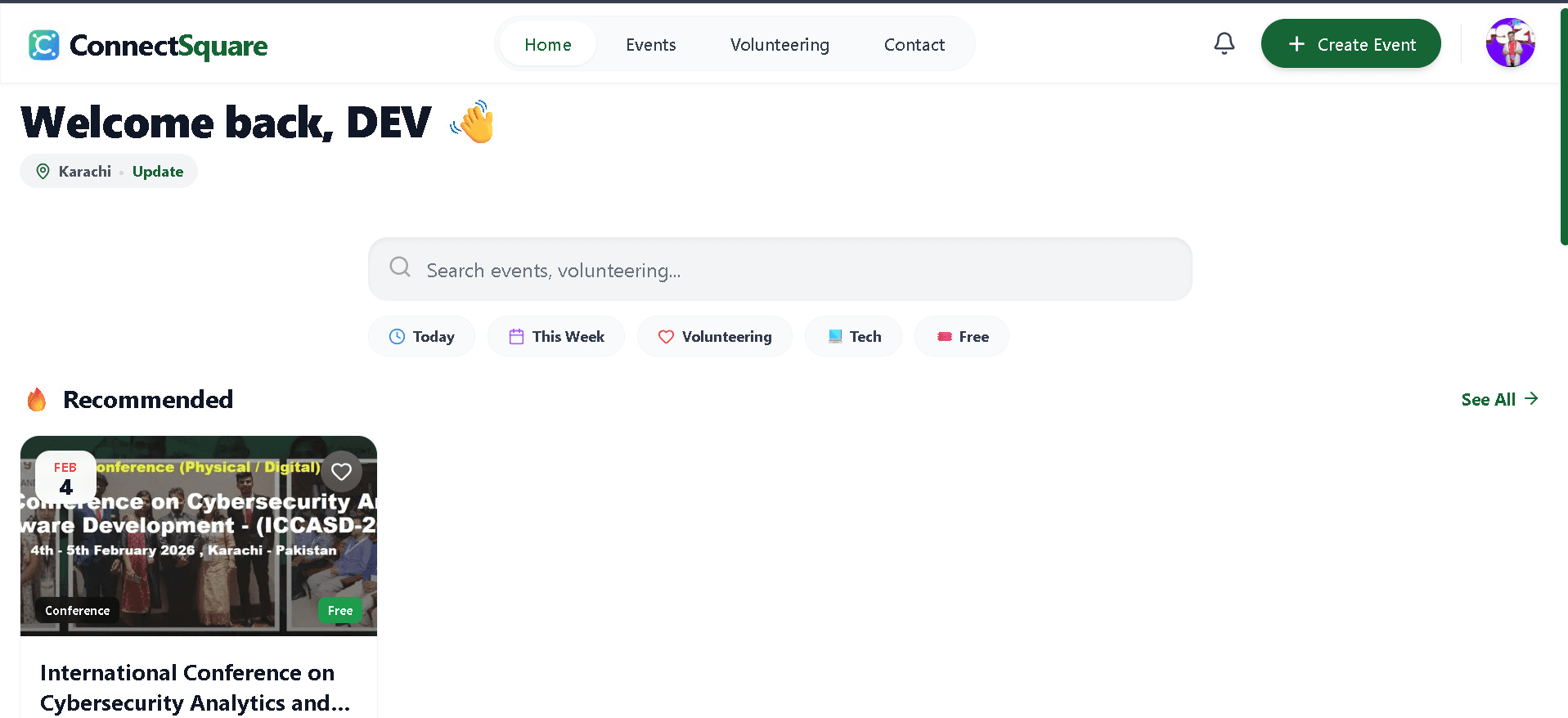Click the Karachi location text

pyautogui.click(x=85, y=171)
